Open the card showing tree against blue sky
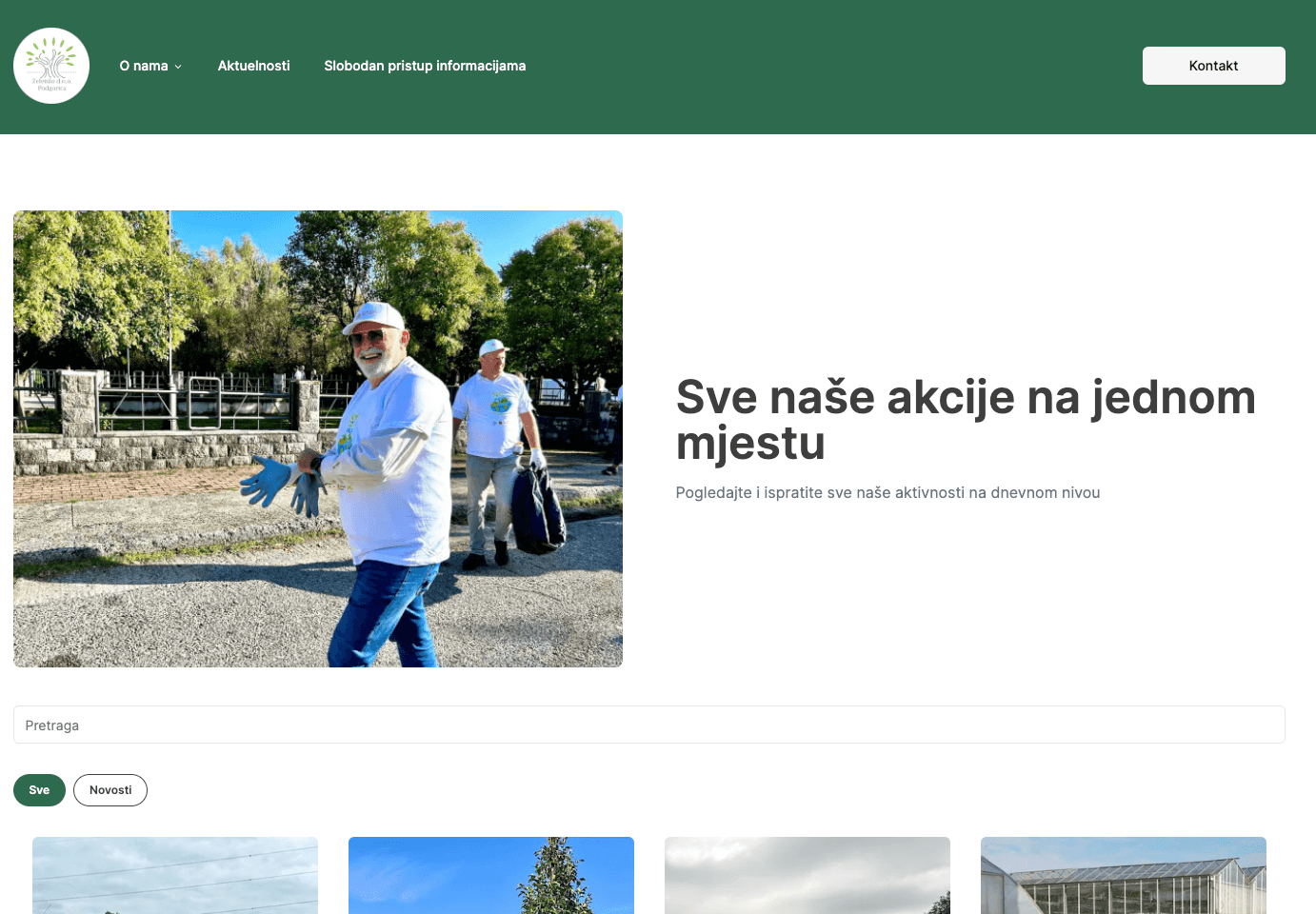1316x914 pixels. (x=490, y=876)
